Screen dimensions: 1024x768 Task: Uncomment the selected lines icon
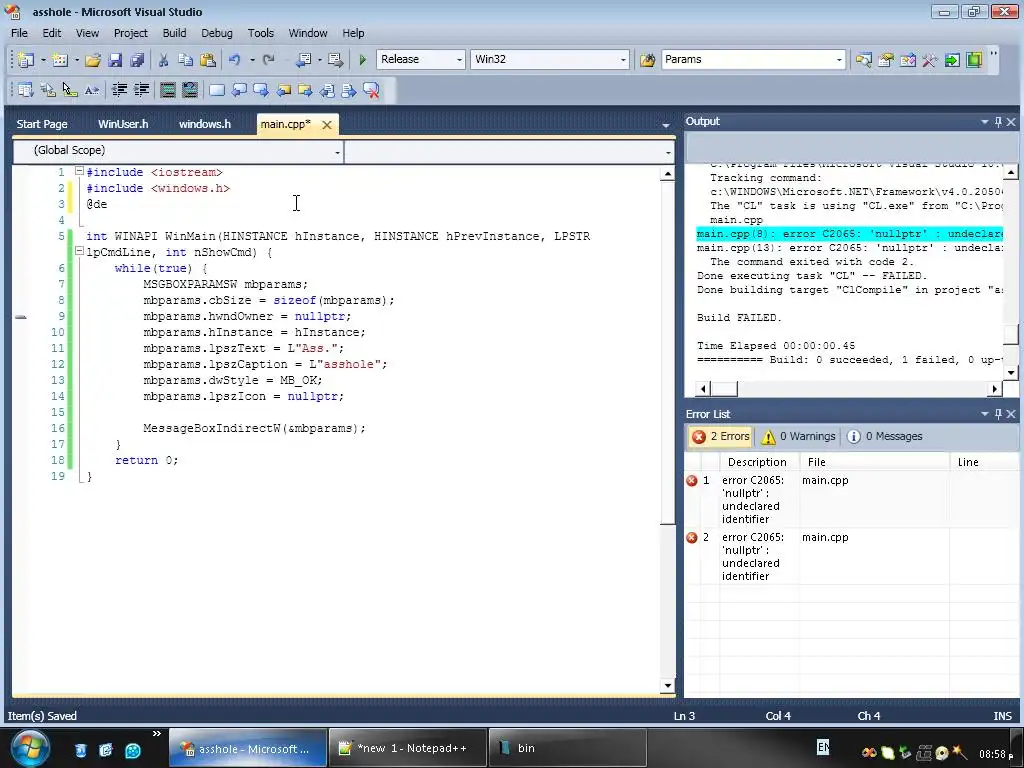[189, 90]
